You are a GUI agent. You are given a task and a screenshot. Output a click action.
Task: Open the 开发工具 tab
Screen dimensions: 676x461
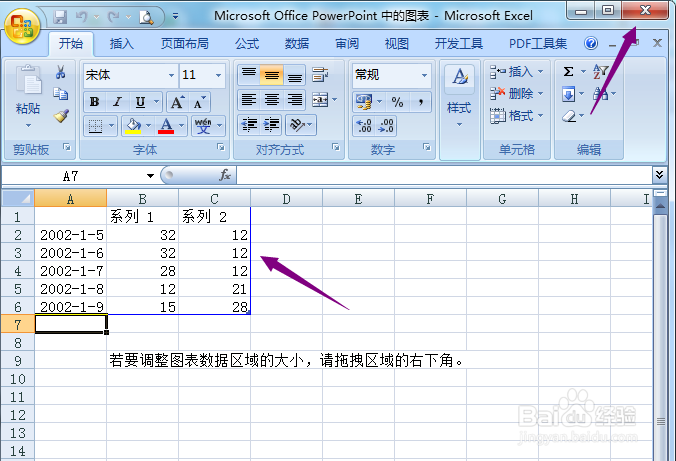458,44
